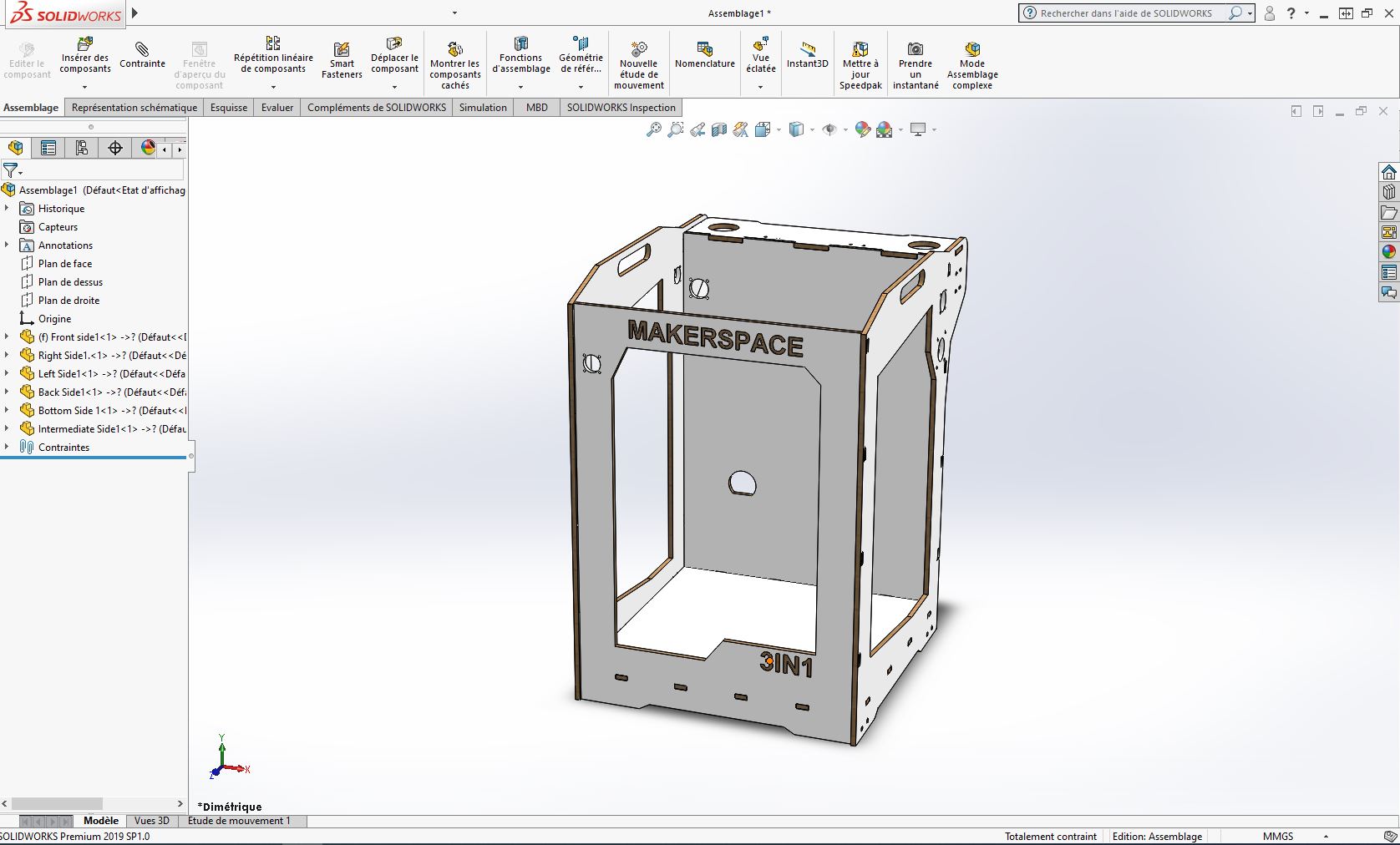This screenshot has width=1400, height=845.
Task: Launch the Smart Fasteners tool
Action: (342, 61)
